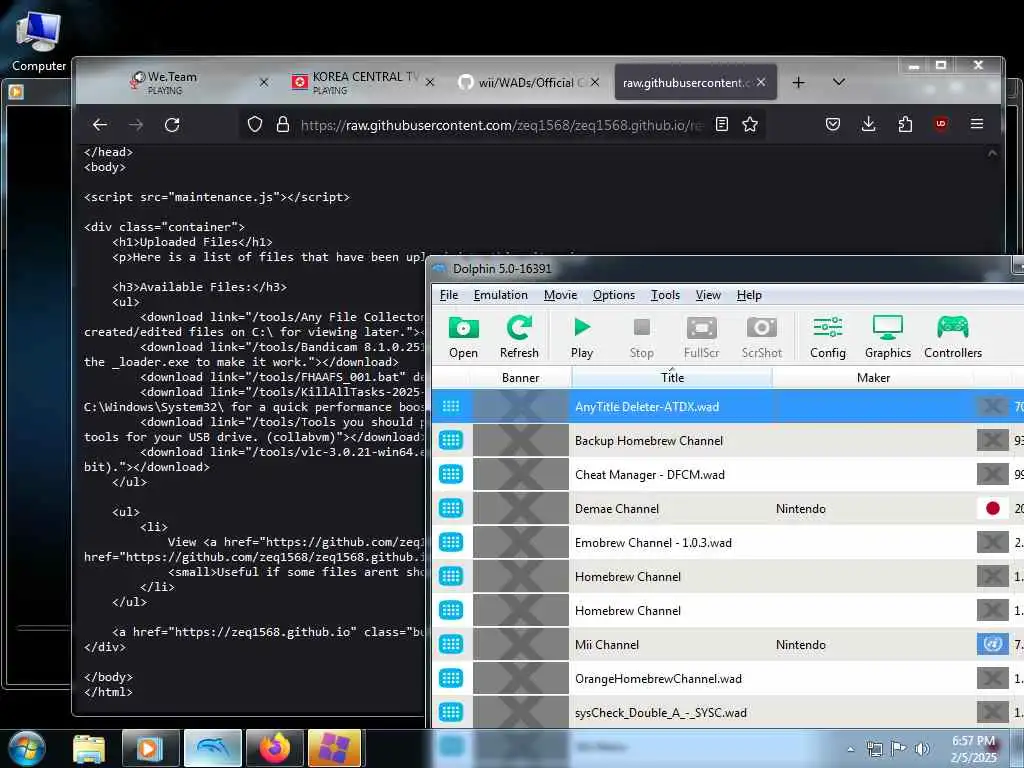The image size is (1024, 768).
Task: Show hidden tray icons arrow
Action: [x=850, y=749]
